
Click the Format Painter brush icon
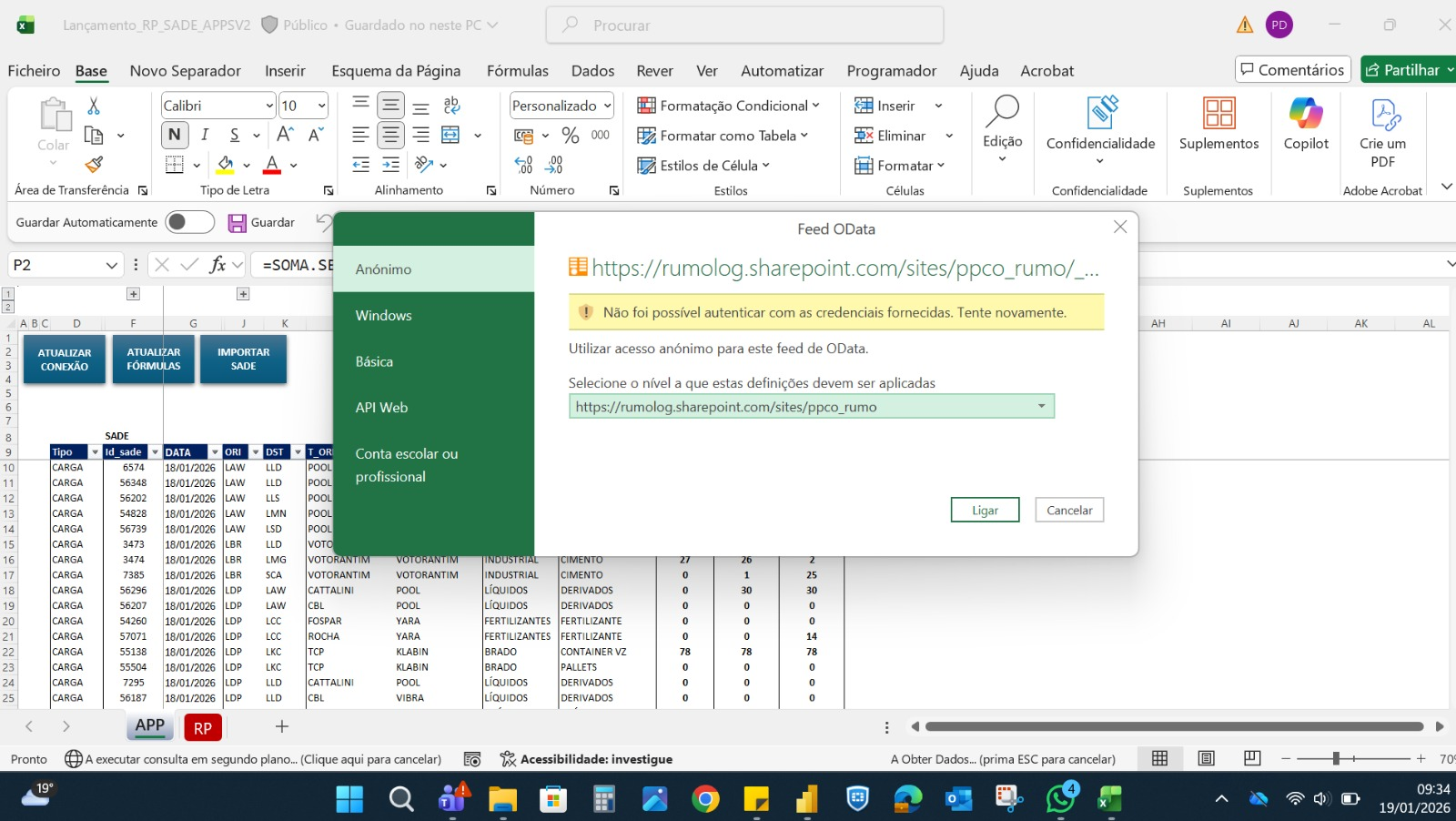pos(94,165)
